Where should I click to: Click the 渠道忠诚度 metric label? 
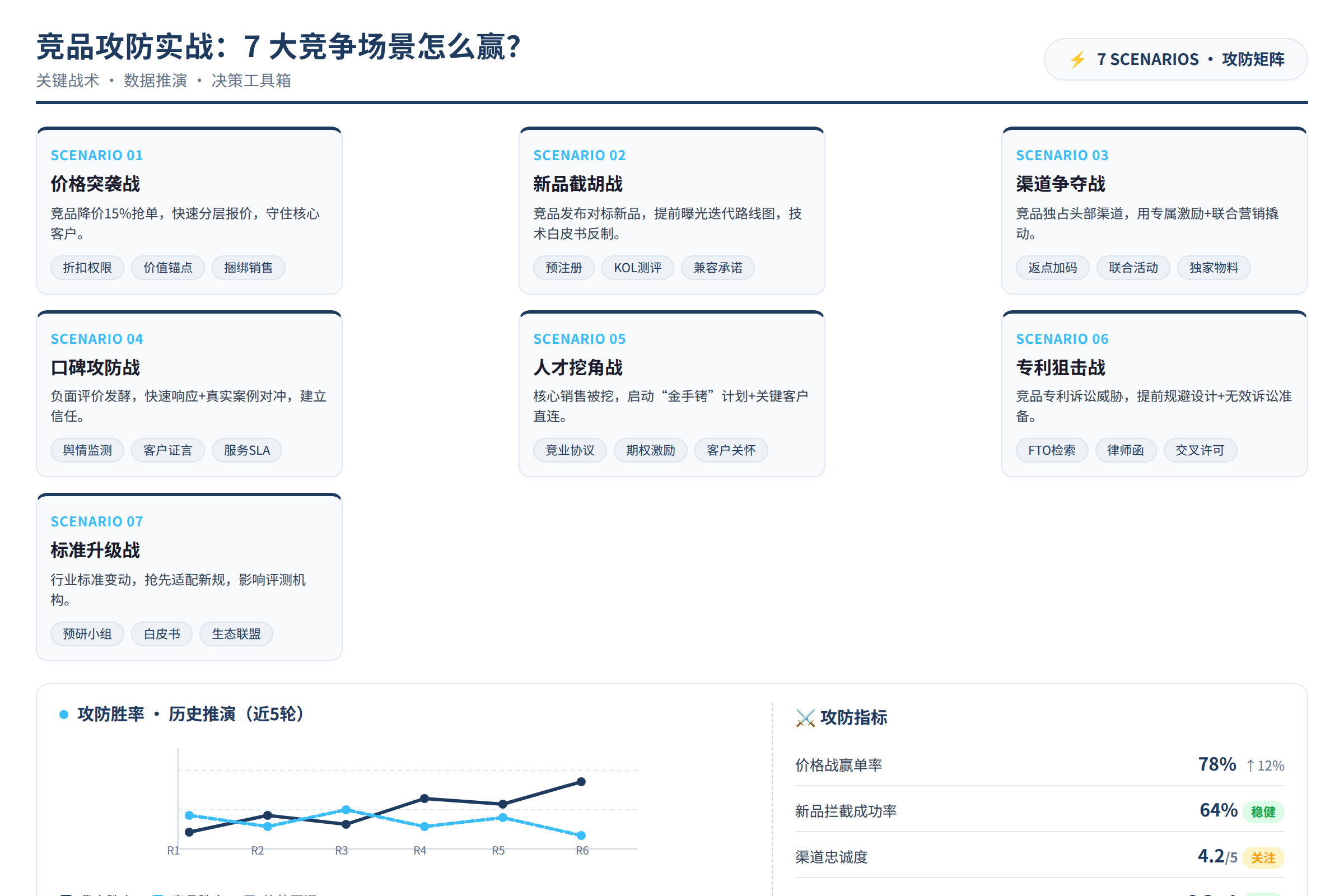coord(832,857)
